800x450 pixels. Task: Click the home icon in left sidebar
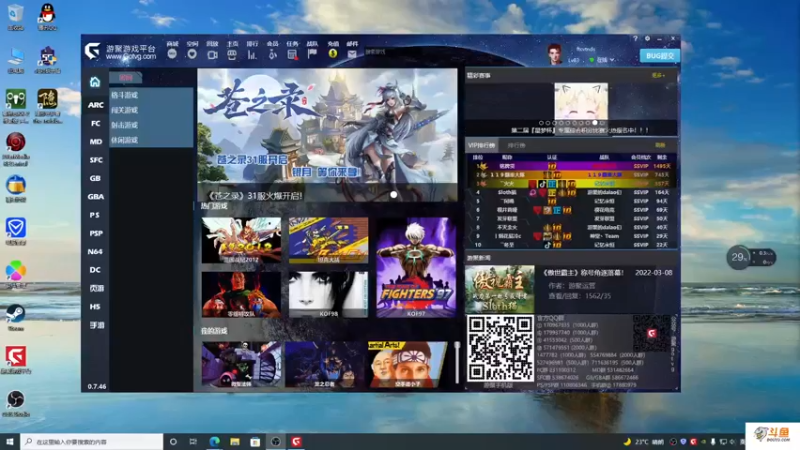pos(95,82)
